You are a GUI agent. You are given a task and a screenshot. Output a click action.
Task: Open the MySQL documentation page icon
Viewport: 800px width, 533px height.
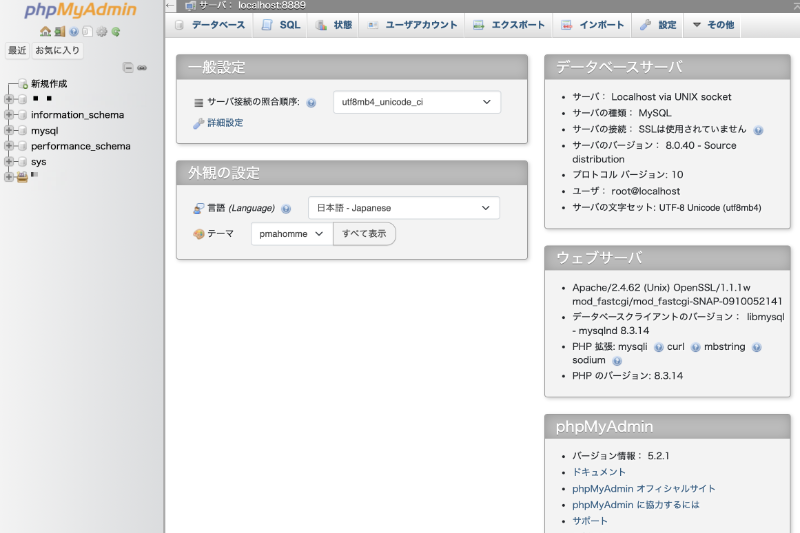click(x=88, y=32)
